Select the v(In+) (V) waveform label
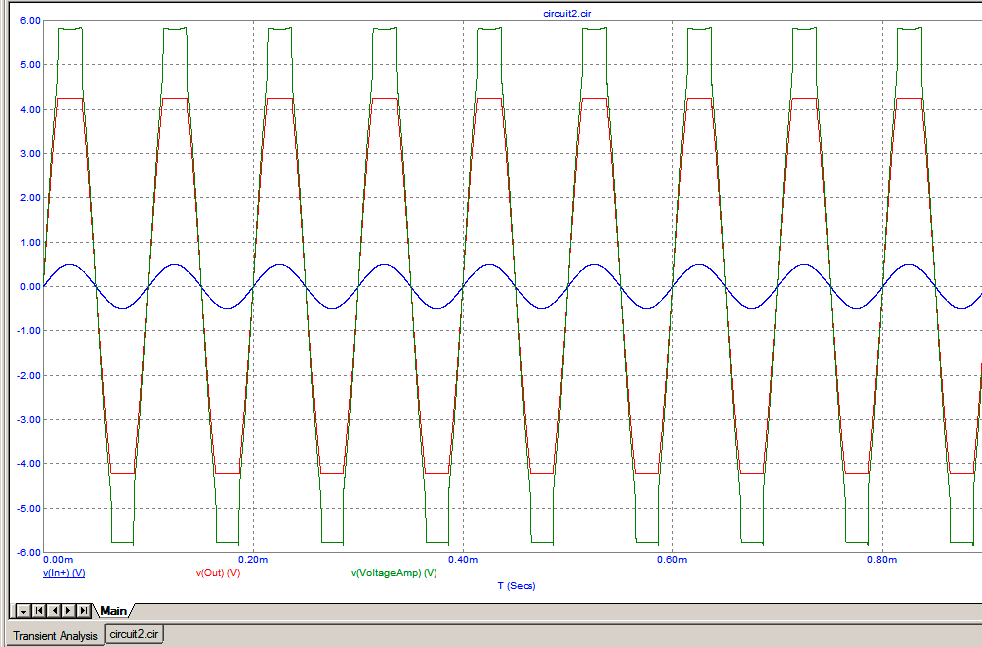The width and height of the screenshot is (982, 647). (64, 572)
